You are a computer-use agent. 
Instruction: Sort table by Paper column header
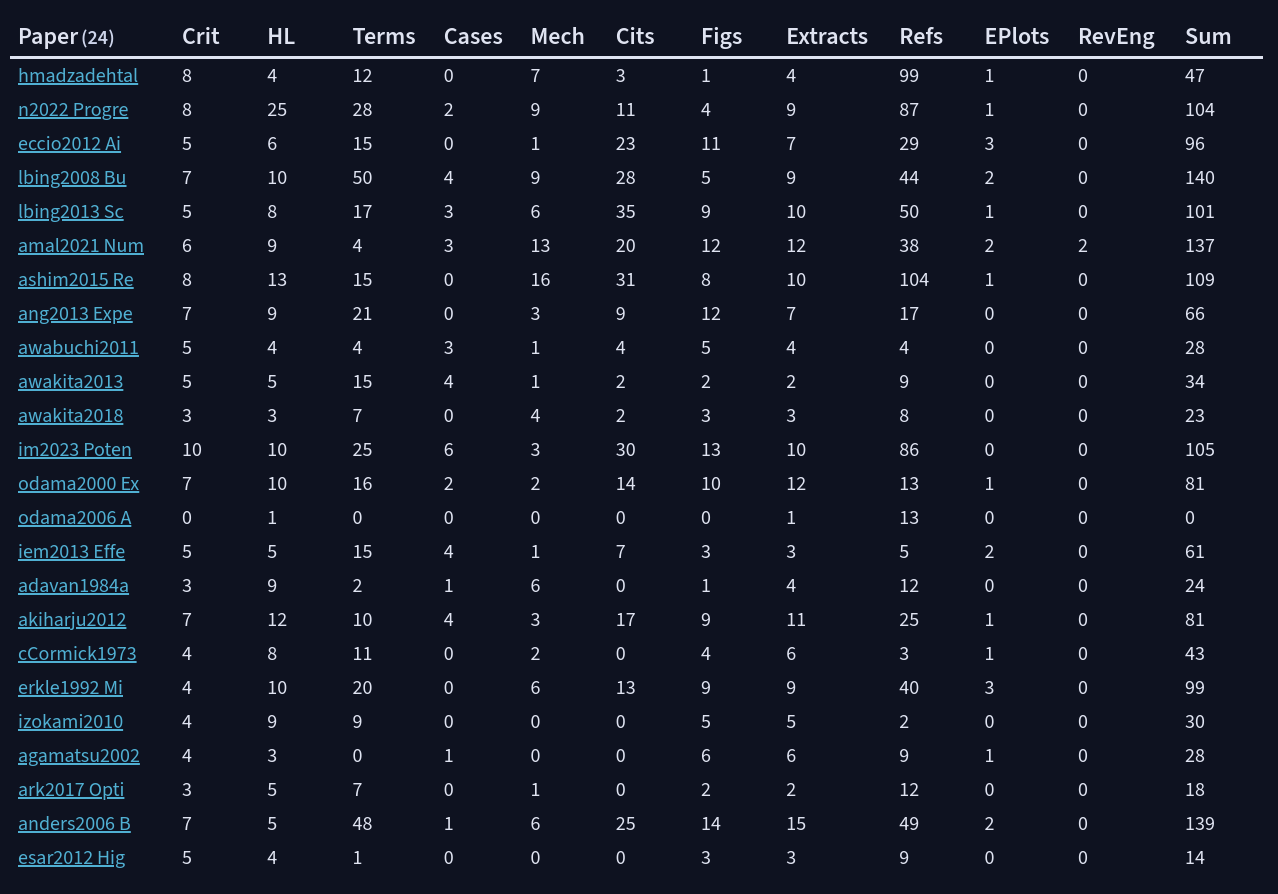coord(66,37)
